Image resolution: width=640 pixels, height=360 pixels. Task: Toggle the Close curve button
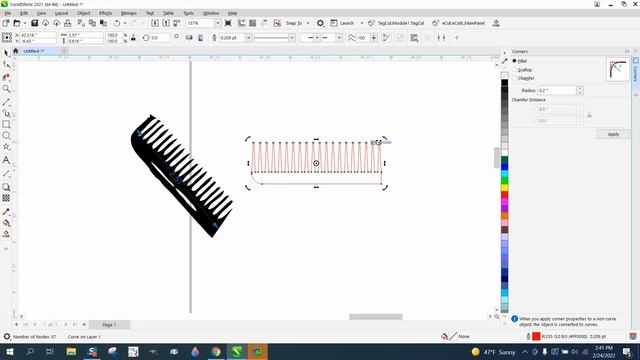click(x=386, y=38)
